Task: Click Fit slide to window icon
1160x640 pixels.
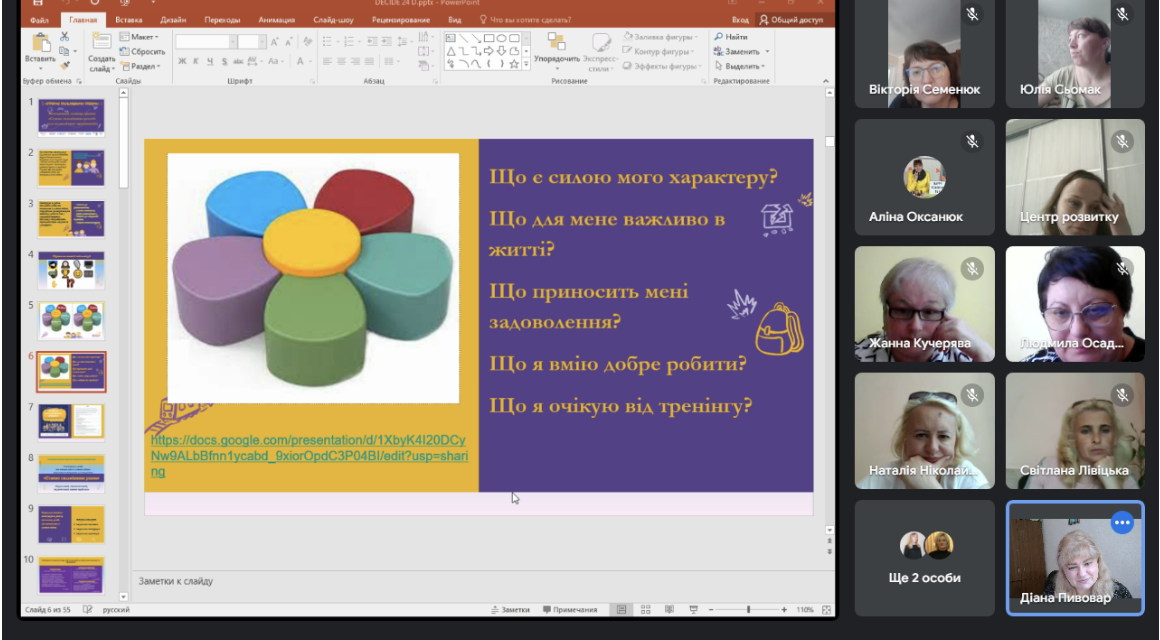Action: pyautogui.click(x=826, y=610)
